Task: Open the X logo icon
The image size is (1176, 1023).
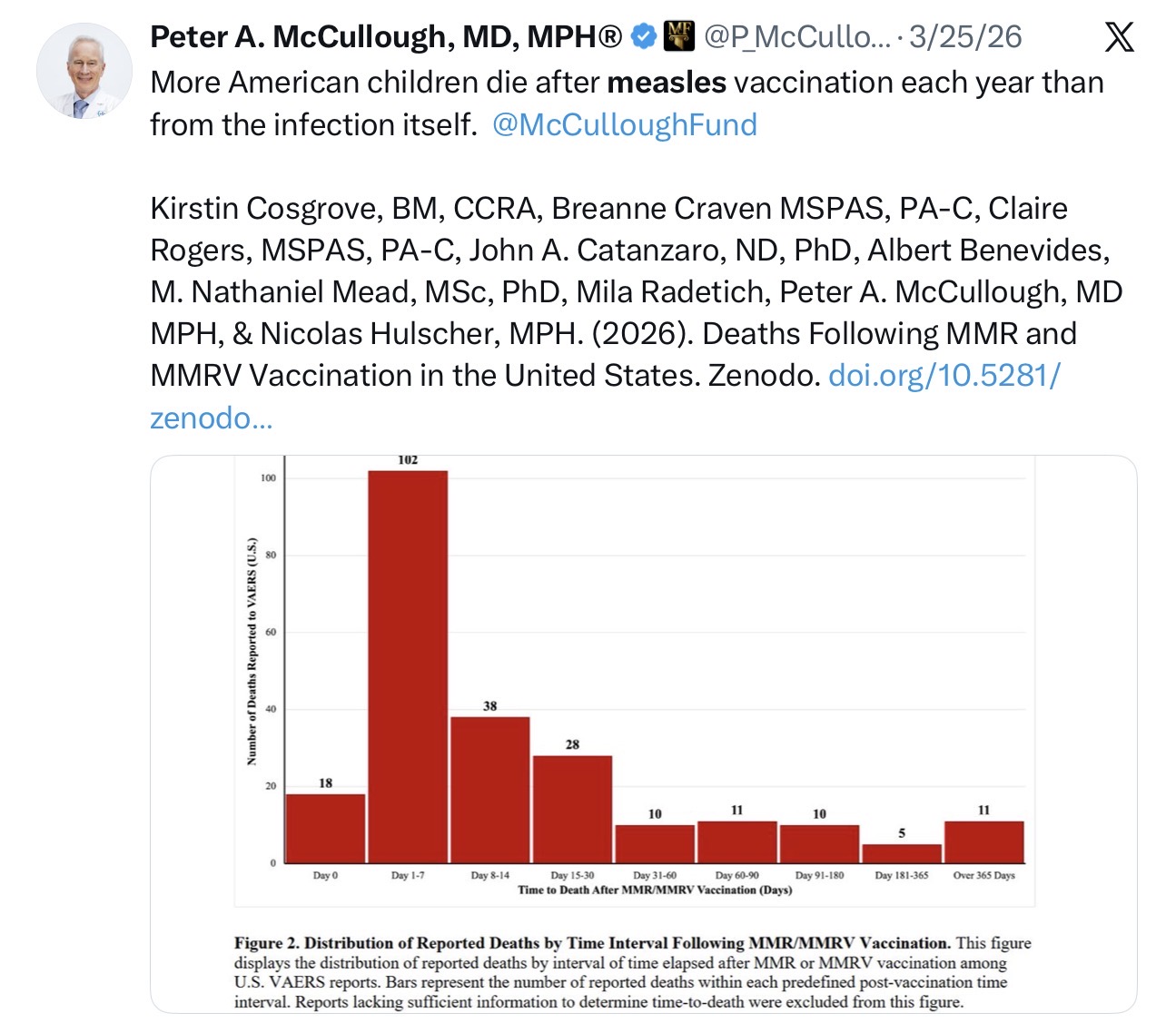Action: [1119, 37]
